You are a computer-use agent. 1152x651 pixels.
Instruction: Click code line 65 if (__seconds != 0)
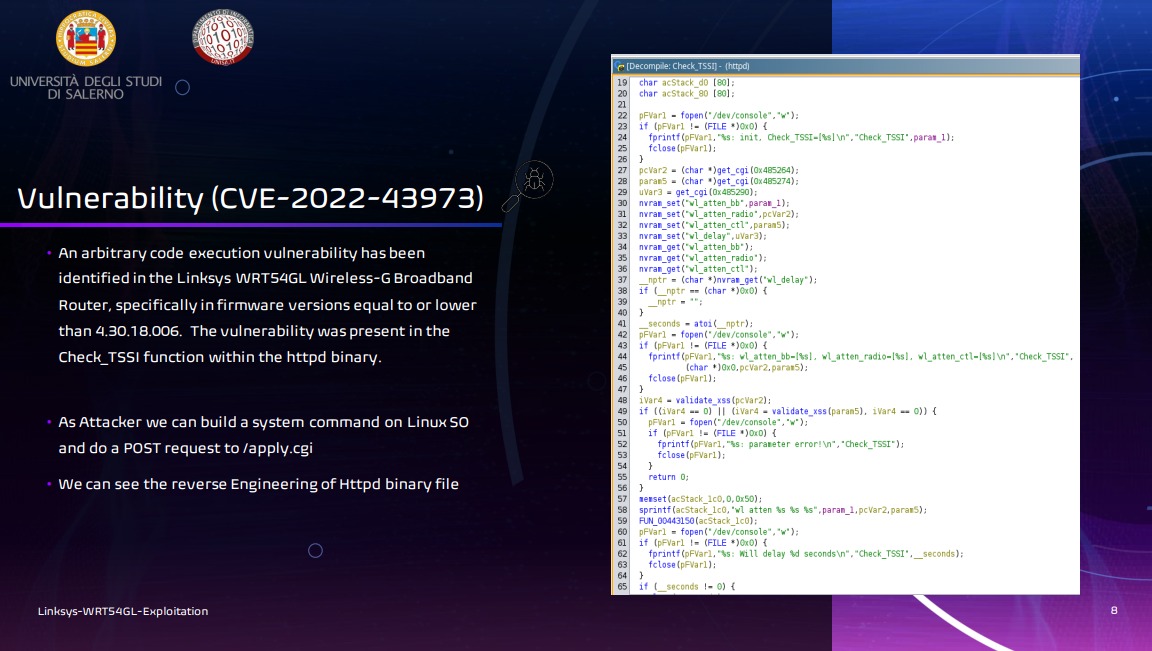click(686, 587)
